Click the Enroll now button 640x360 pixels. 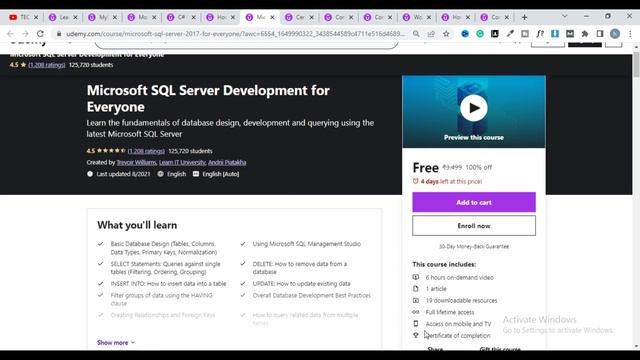click(473, 226)
